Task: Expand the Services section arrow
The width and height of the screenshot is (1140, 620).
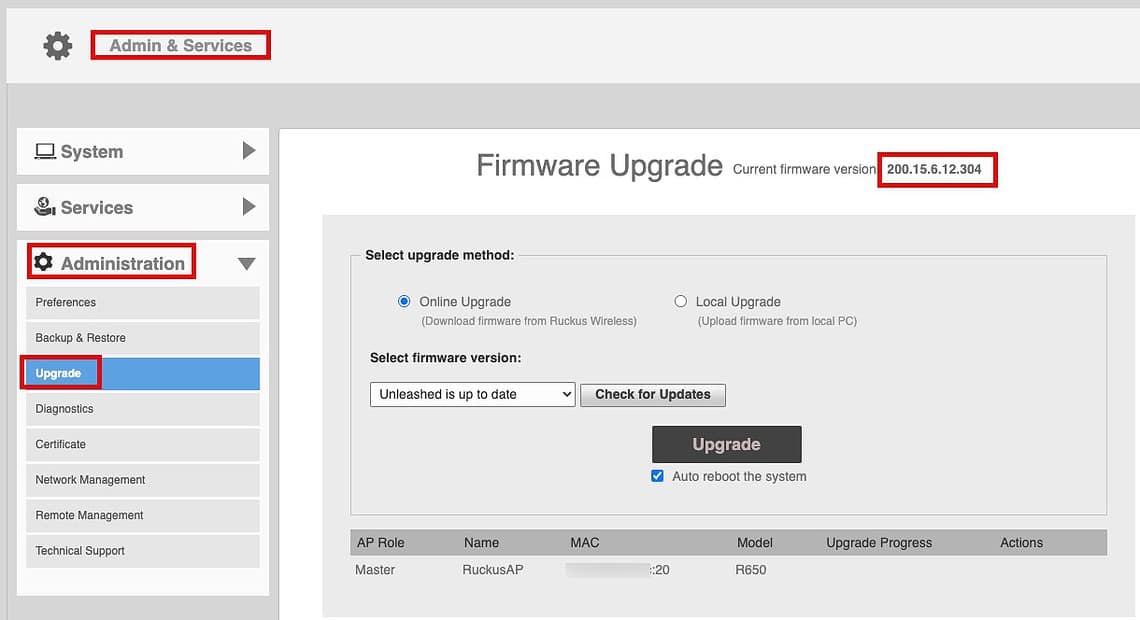Action: pyautogui.click(x=249, y=207)
